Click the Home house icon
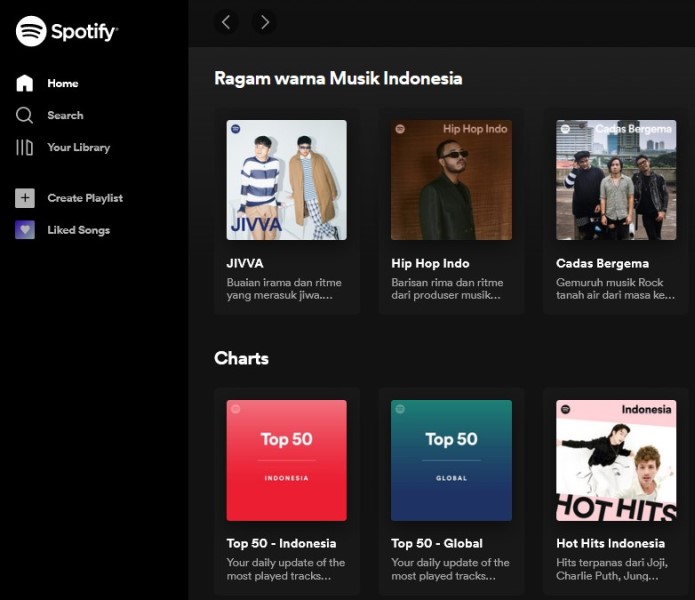This screenshot has height=600, width=695. click(24, 83)
